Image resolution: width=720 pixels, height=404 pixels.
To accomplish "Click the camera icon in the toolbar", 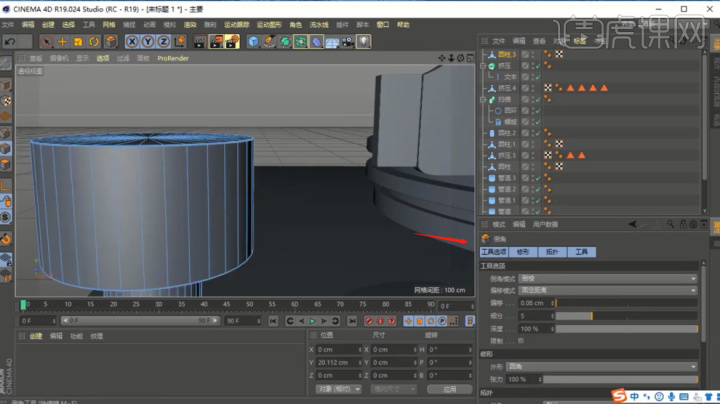I will point(347,41).
